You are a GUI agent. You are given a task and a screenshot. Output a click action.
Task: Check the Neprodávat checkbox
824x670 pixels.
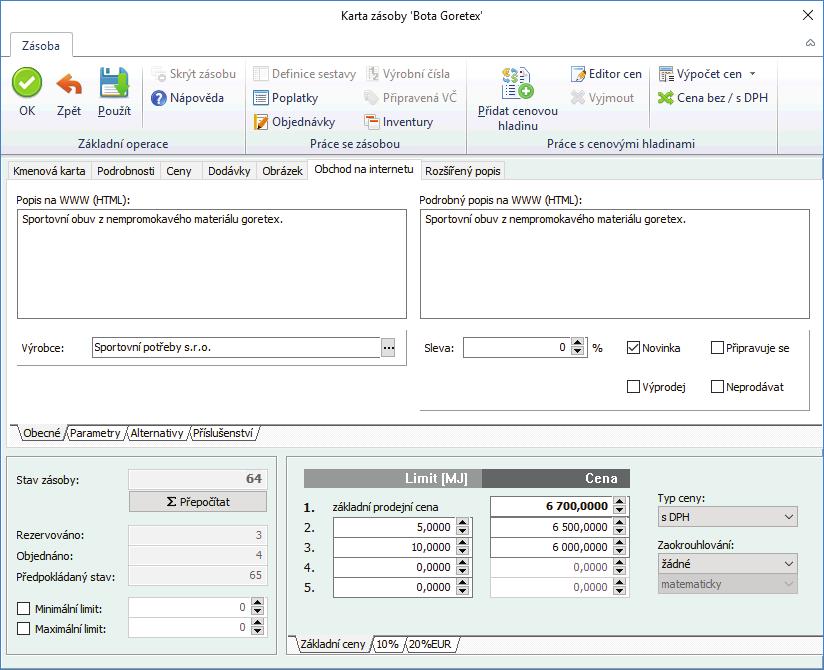click(x=717, y=387)
